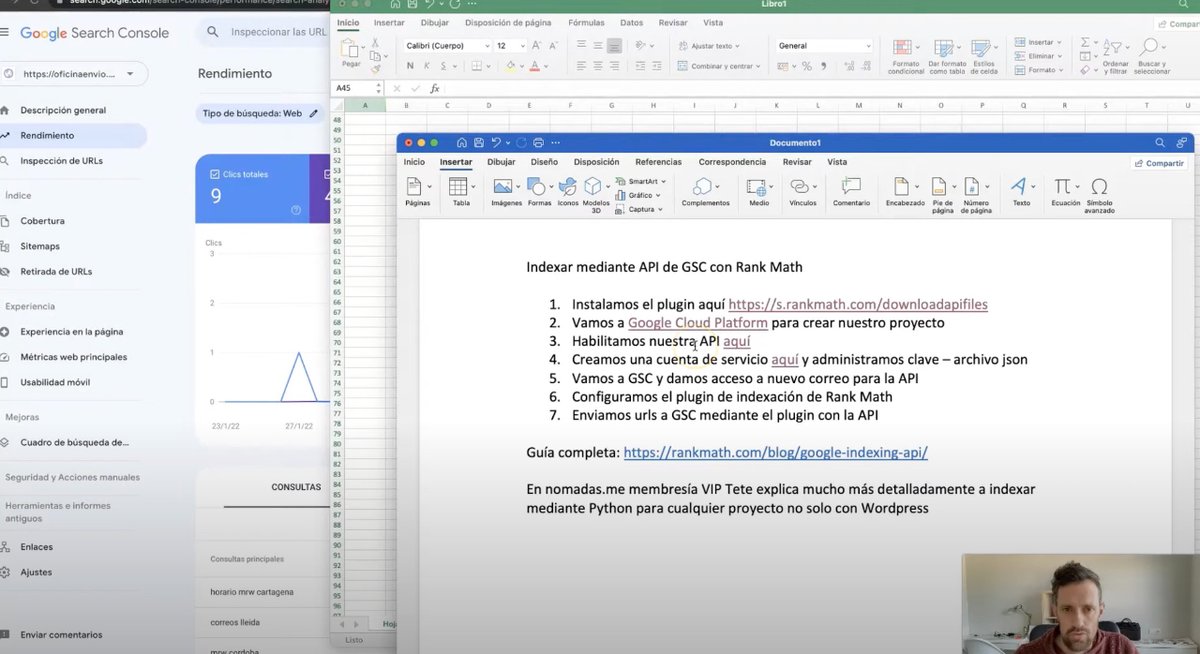The image size is (1200, 654).
Task: Click Excel Pegar paste icon
Action: click(x=350, y=48)
